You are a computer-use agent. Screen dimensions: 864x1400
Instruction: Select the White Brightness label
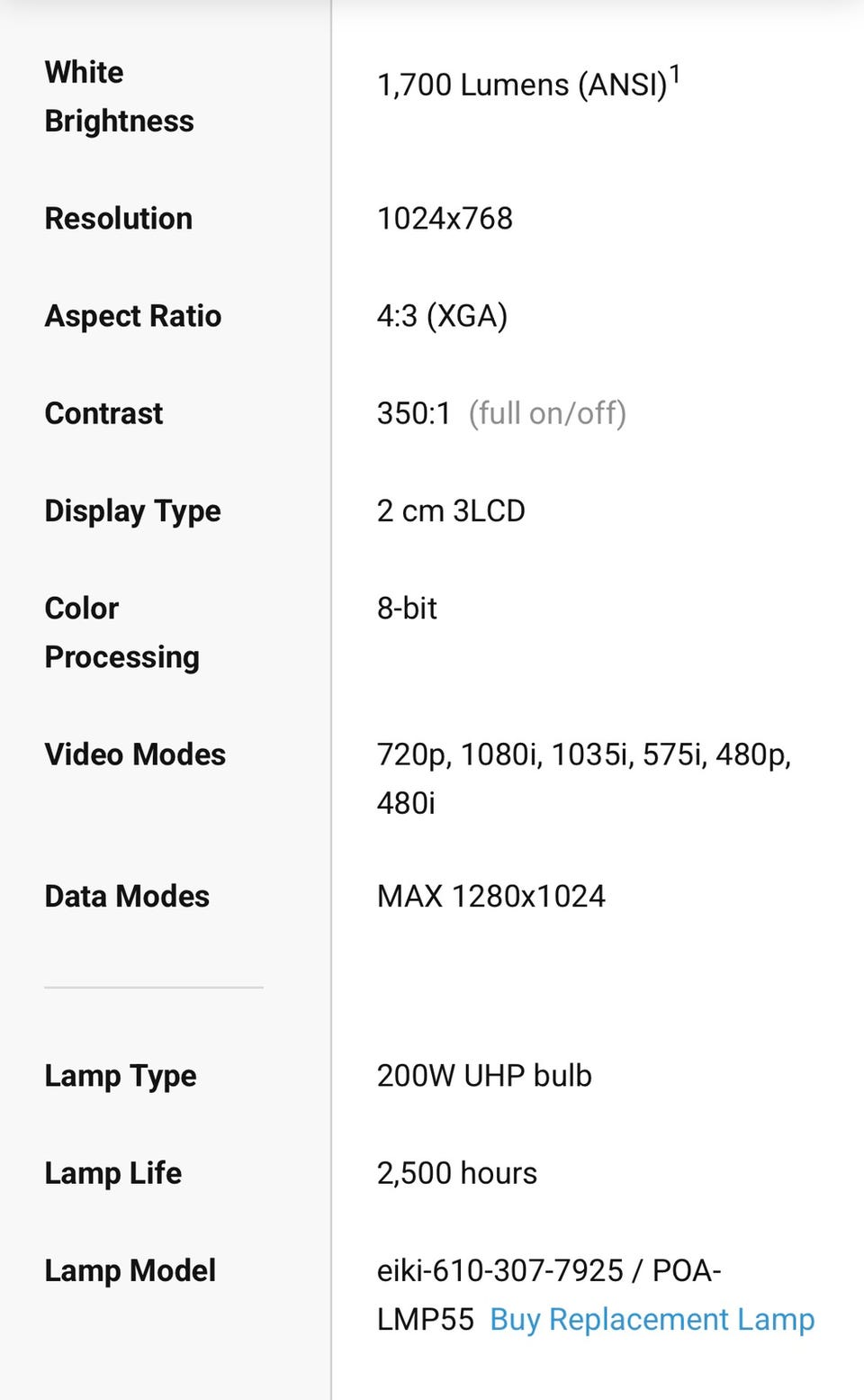(x=119, y=96)
